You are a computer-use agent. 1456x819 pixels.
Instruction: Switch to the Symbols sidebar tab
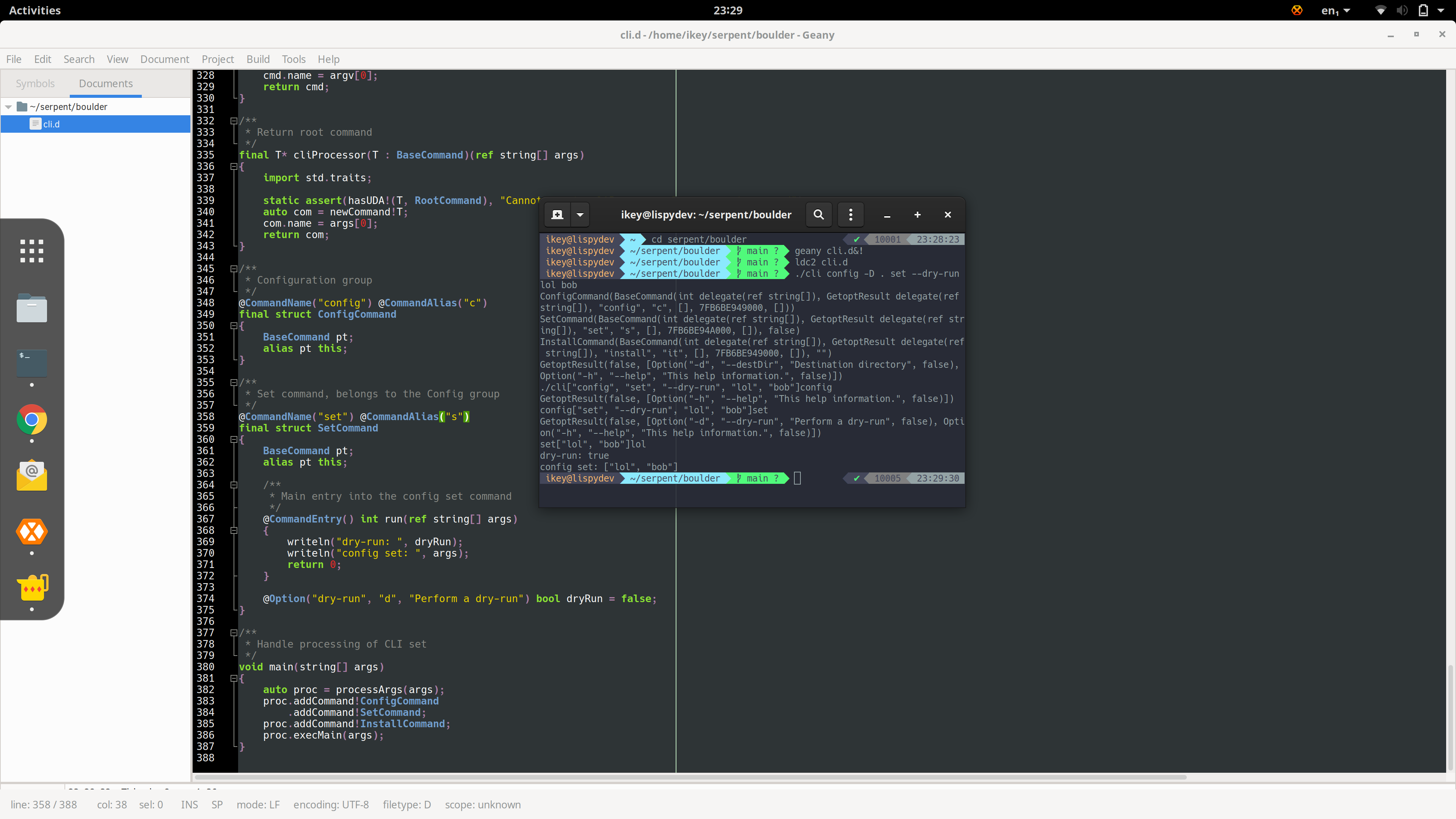(35, 84)
